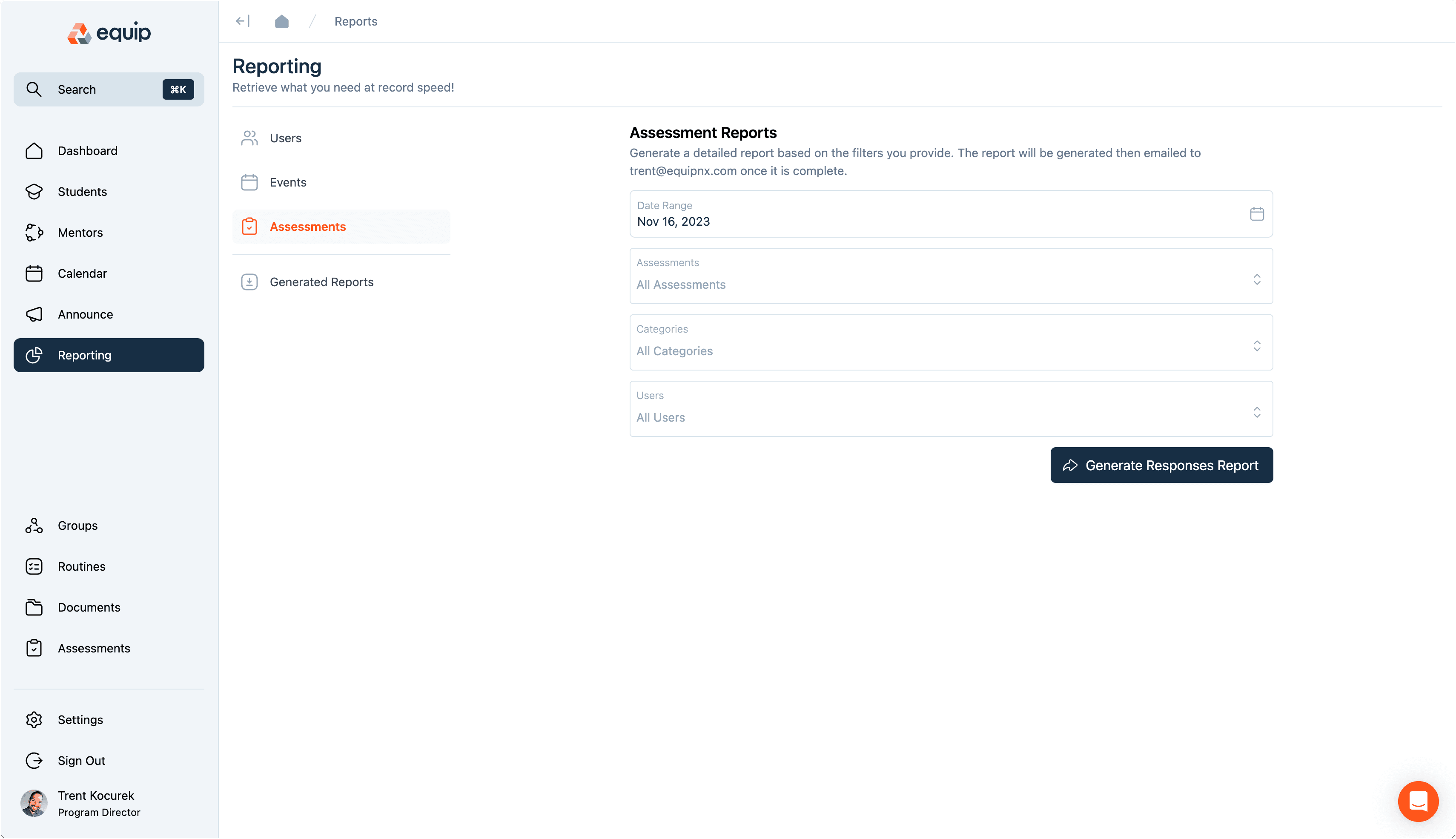Click the Generate Responses Report button
1456x839 pixels.
(x=1161, y=465)
